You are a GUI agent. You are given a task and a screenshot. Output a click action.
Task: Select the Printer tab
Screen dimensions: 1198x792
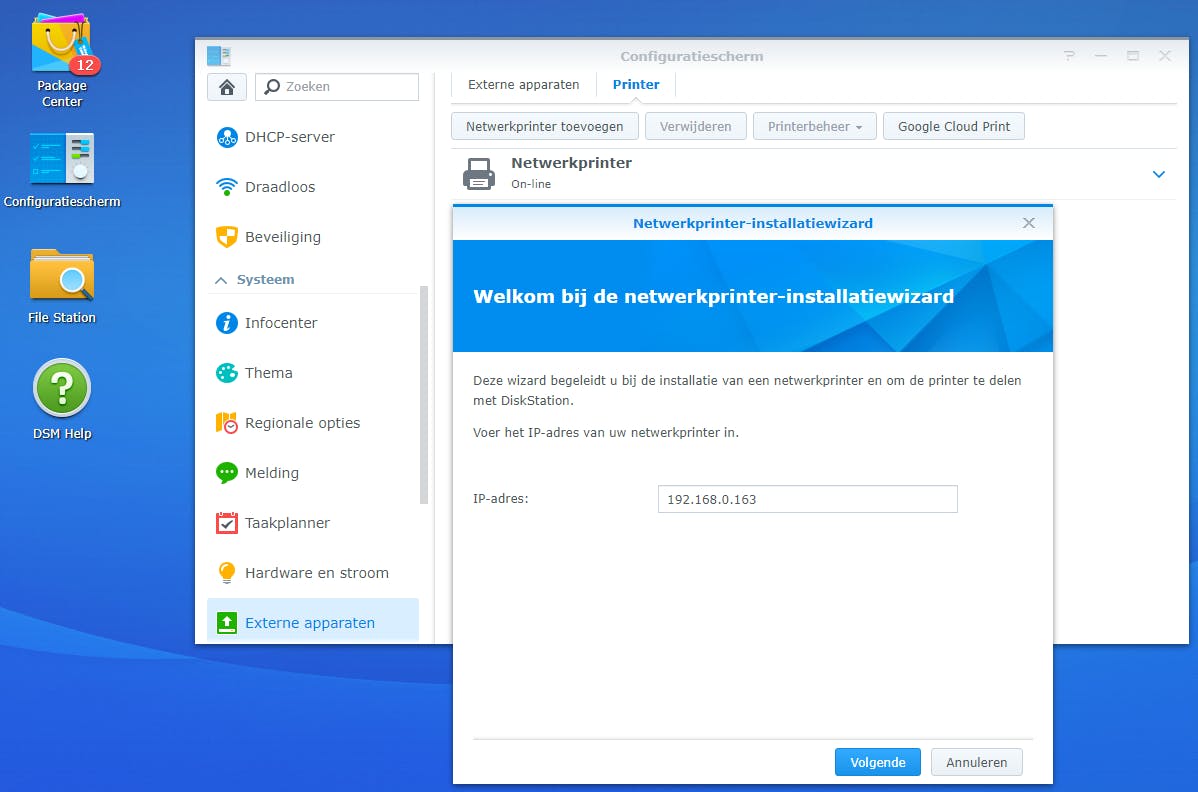coord(636,85)
